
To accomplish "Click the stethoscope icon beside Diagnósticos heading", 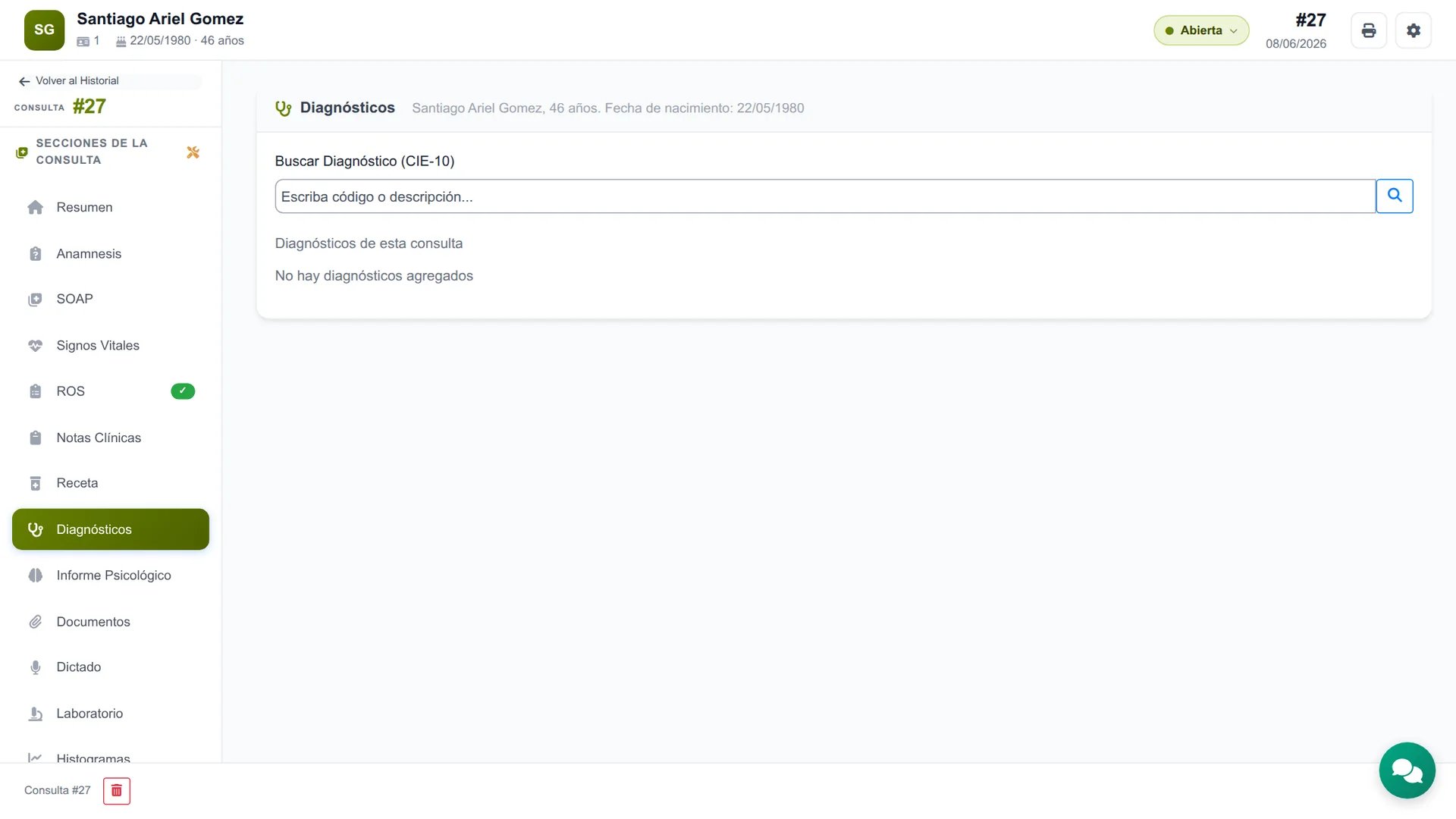I will [284, 108].
